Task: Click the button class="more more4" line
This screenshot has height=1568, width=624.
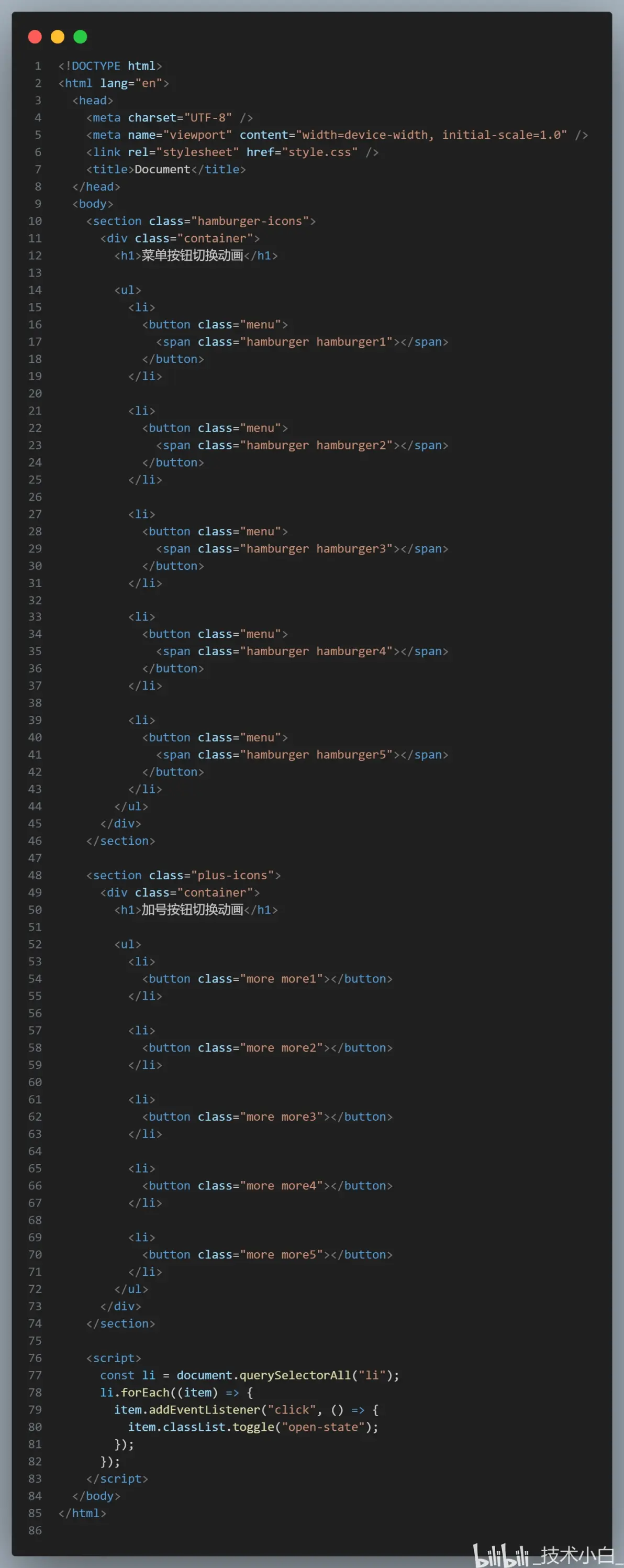Action: (268, 1186)
